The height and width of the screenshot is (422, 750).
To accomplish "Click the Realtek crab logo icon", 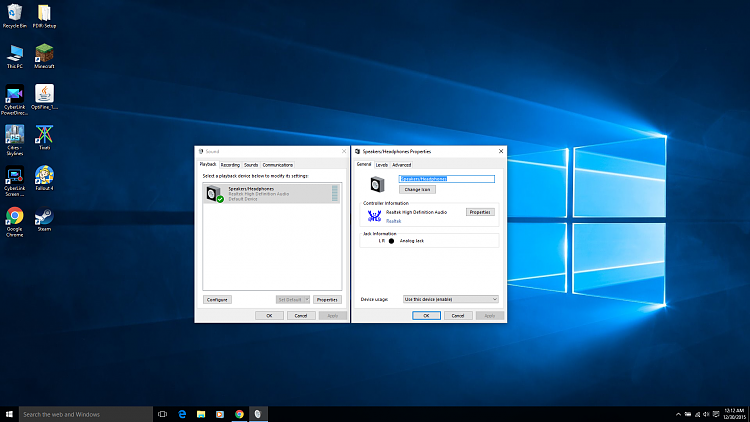I will 374,216.
